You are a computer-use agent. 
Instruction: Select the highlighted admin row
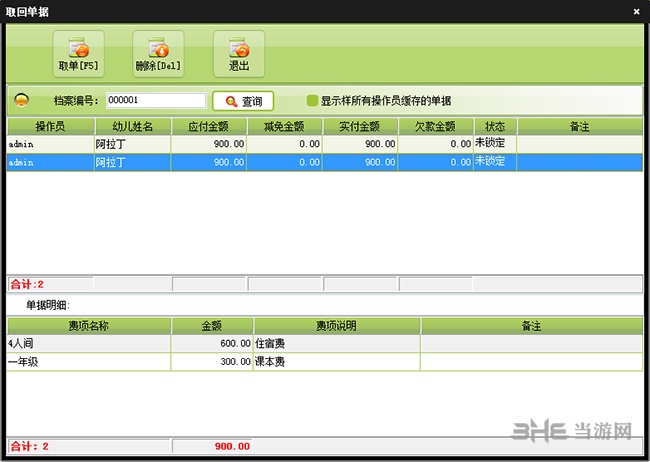click(325, 162)
